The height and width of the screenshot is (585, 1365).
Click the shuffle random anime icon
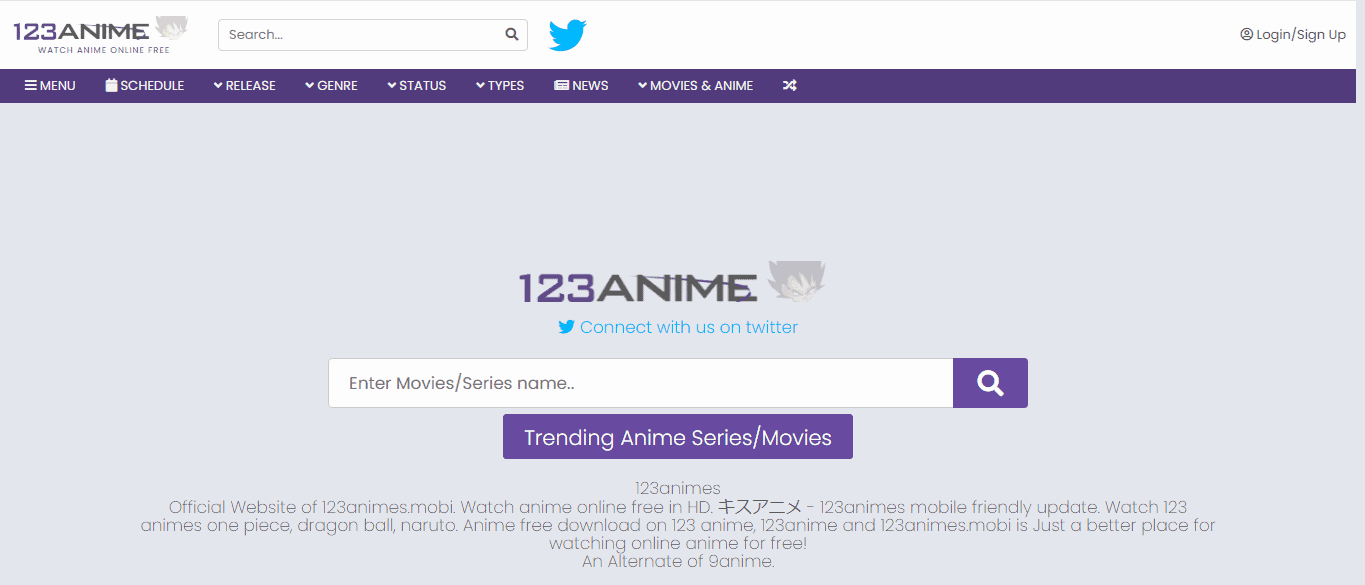point(790,86)
